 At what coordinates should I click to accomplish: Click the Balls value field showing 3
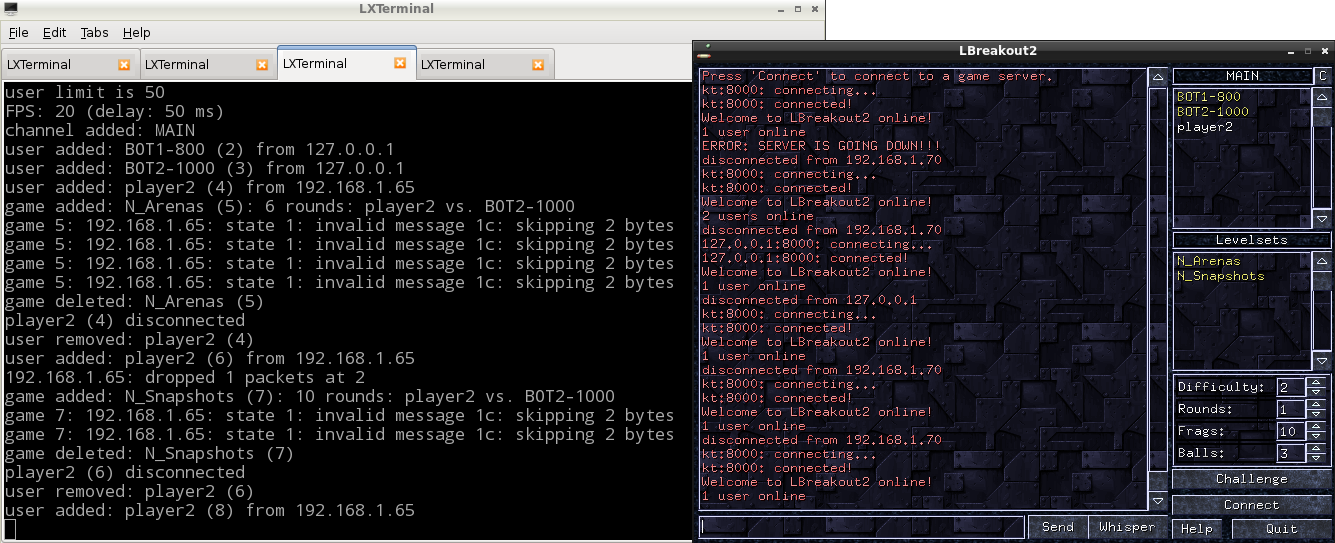tap(1292, 453)
